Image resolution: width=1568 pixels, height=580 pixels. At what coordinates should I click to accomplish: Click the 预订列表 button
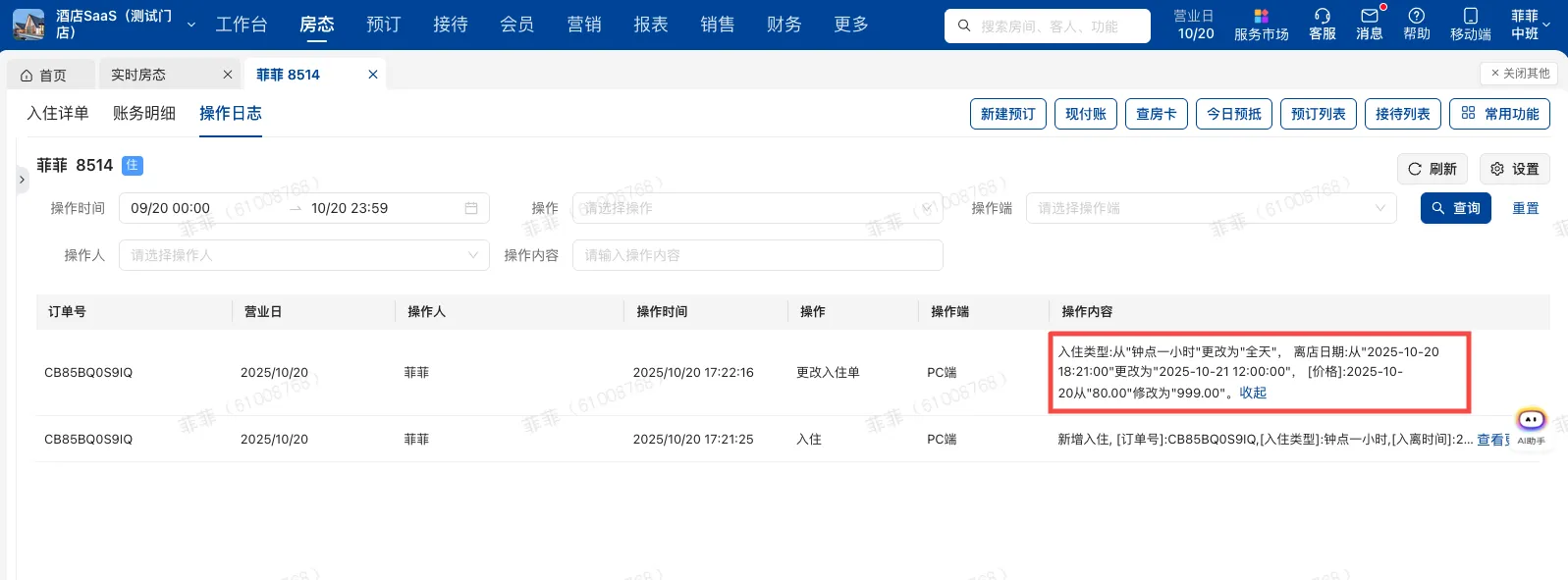(x=1319, y=114)
